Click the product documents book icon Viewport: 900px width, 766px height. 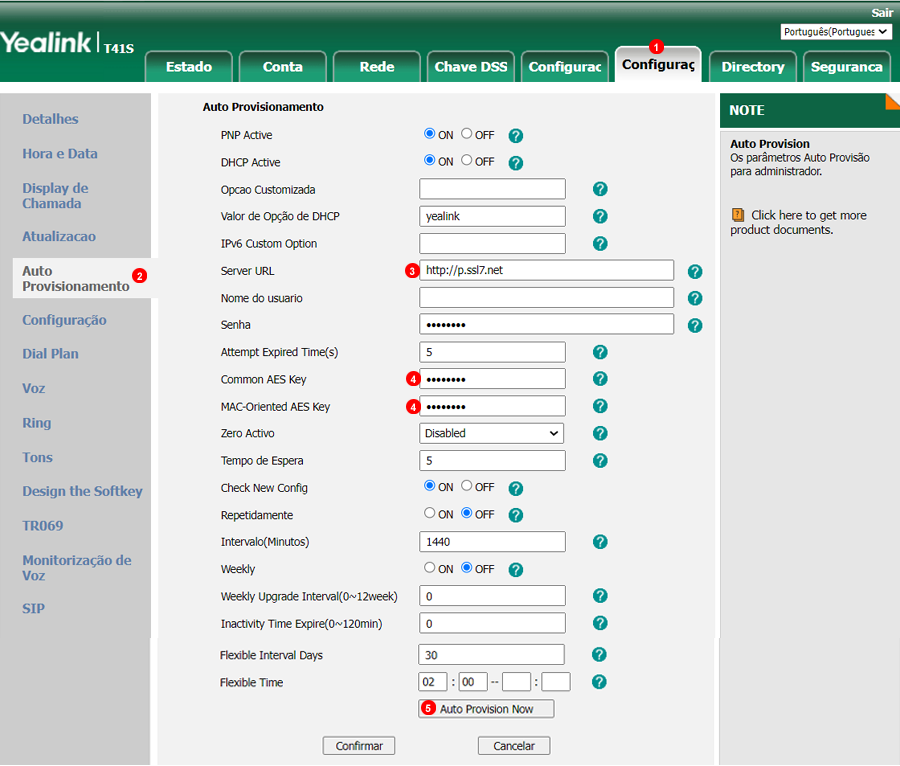pyautogui.click(x=738, y=215)
